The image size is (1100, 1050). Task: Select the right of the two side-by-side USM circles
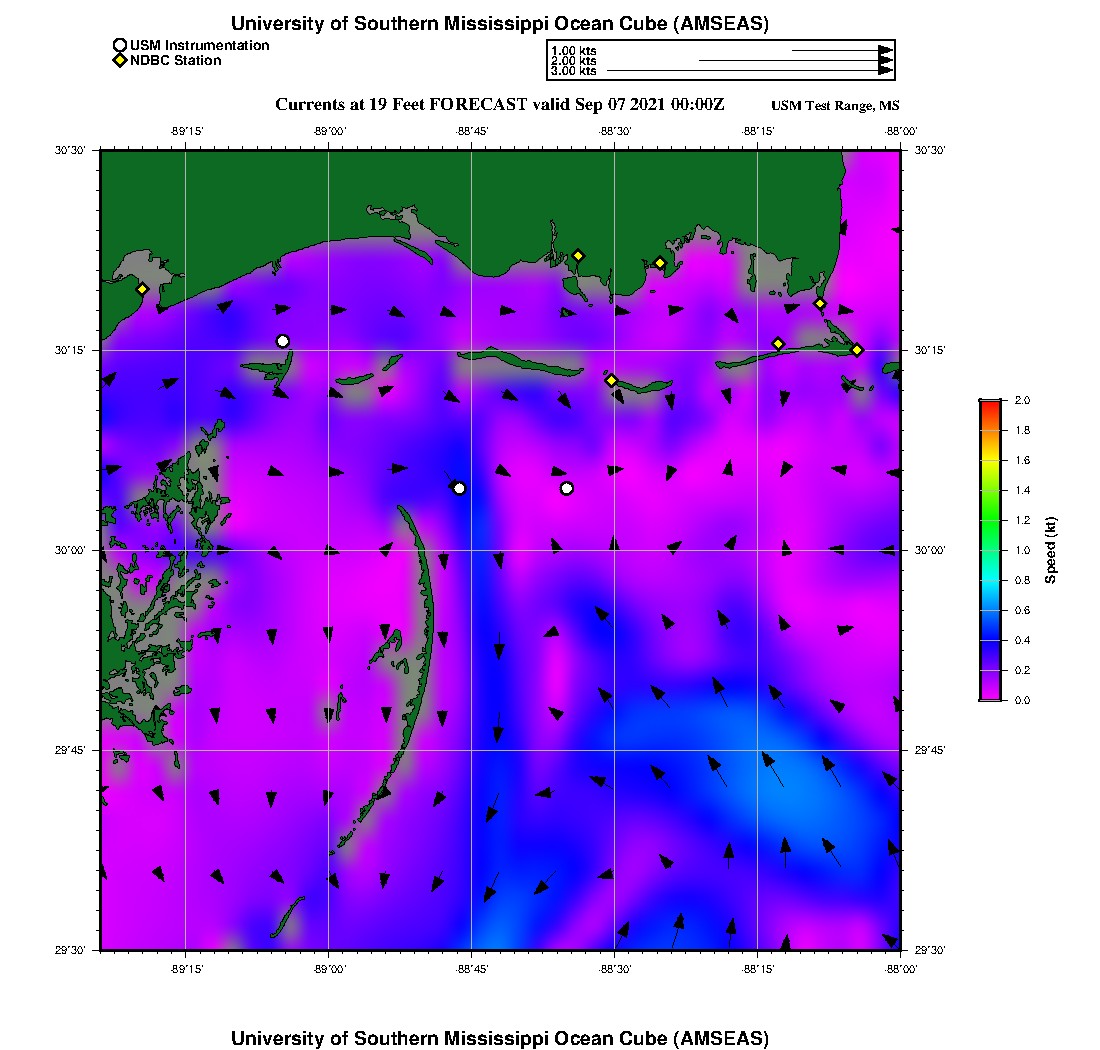point(567,488)
